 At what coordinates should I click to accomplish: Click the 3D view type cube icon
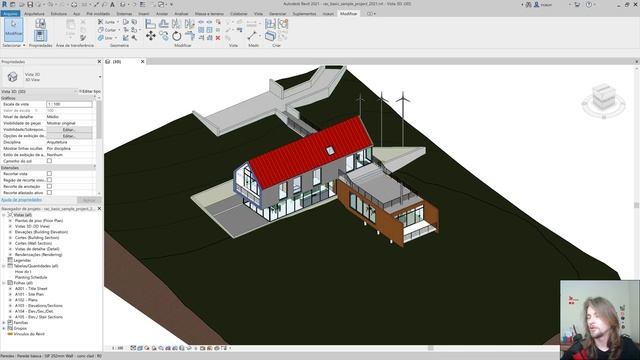[x=13, y=77]
